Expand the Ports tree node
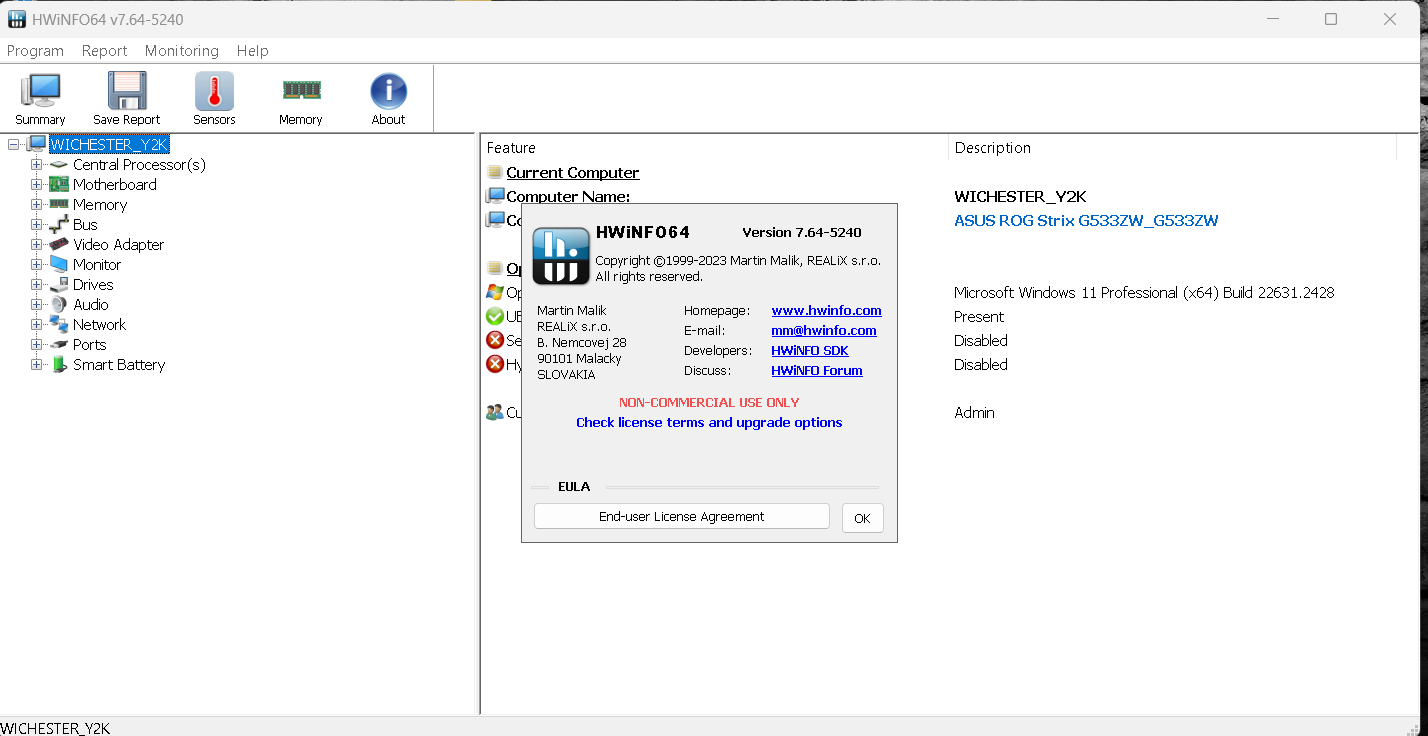1428x736 pixels. coord(37,345)
